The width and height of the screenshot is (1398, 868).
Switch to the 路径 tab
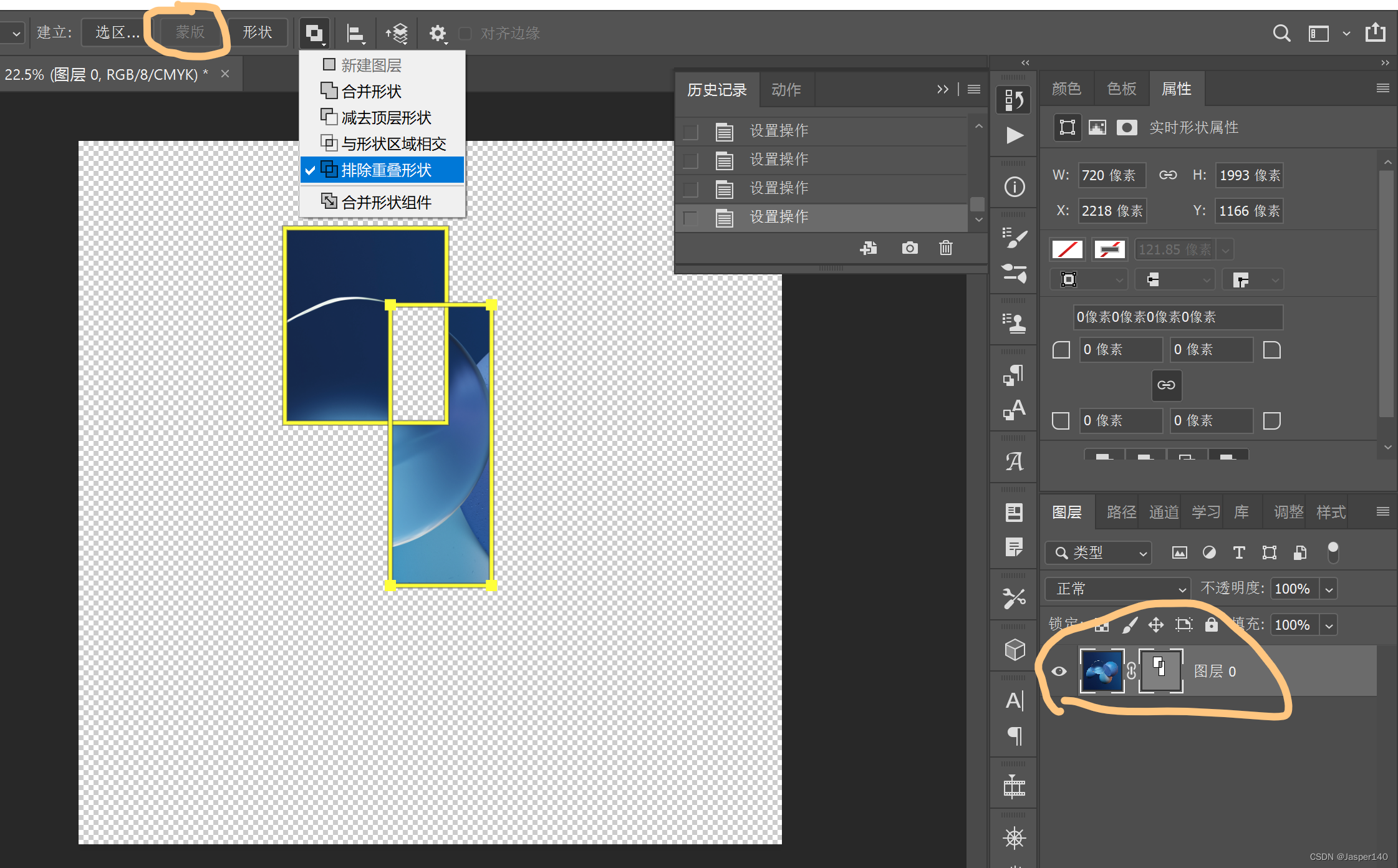(1121, 513)
